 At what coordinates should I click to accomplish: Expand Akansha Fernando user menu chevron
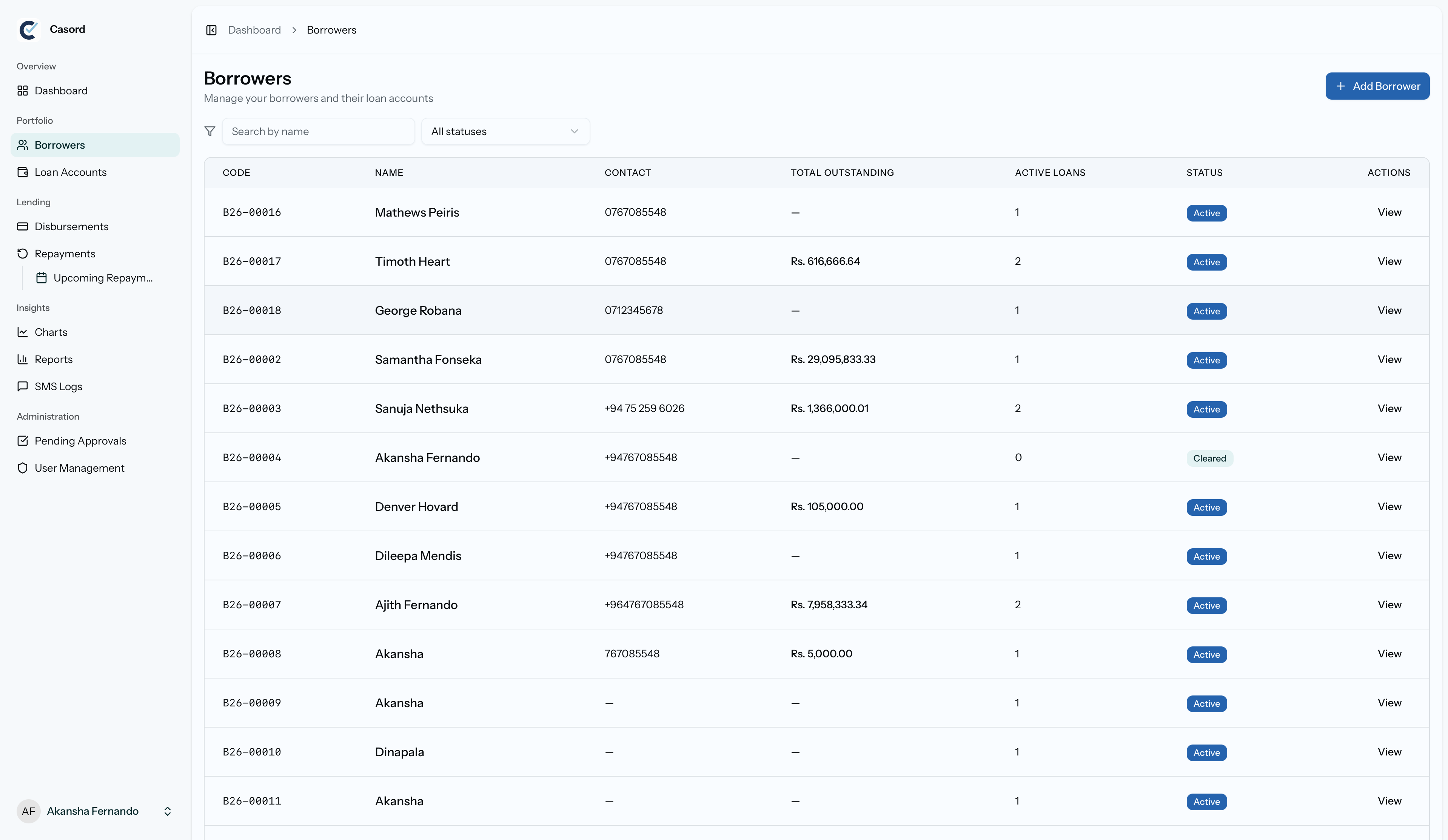pyautogui.click(x=167, y=811)
